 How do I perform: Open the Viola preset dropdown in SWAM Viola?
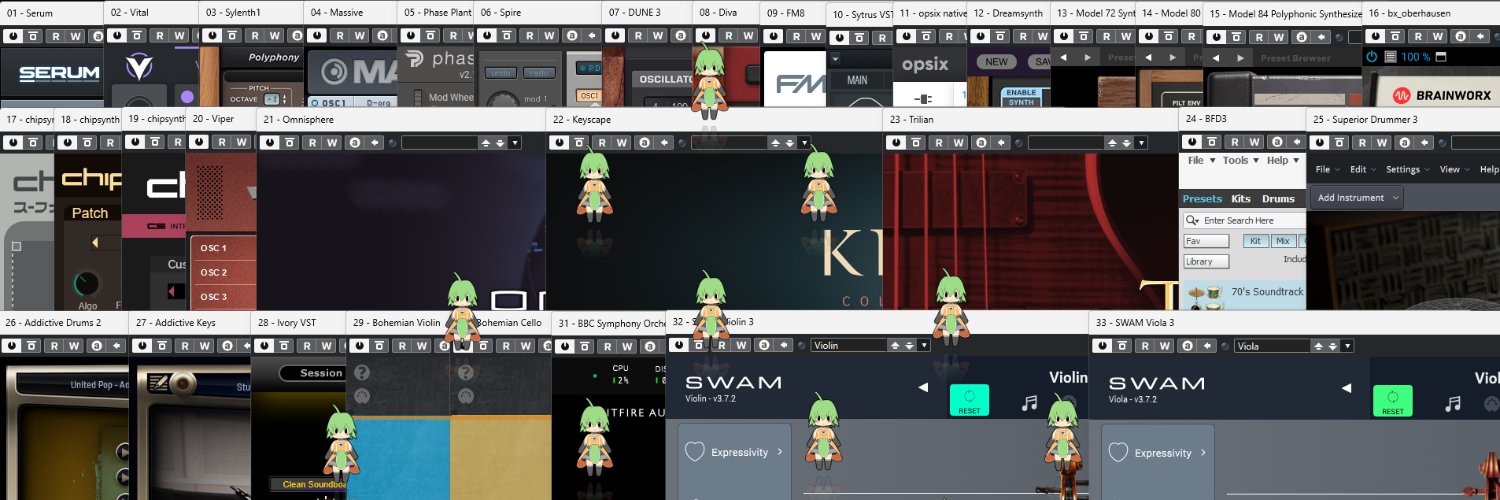(x=1347, y=345)
